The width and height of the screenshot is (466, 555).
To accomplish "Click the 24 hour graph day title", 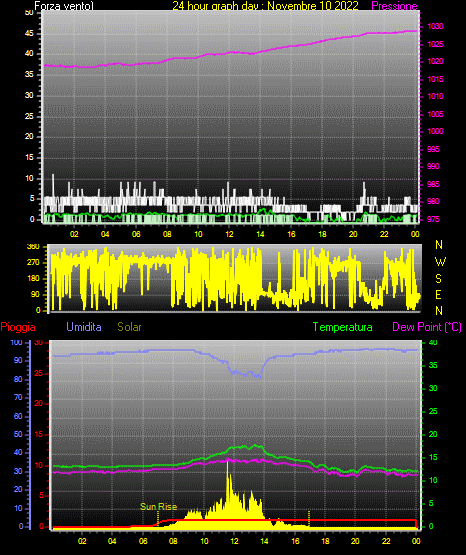I will [x=265, y=6].
